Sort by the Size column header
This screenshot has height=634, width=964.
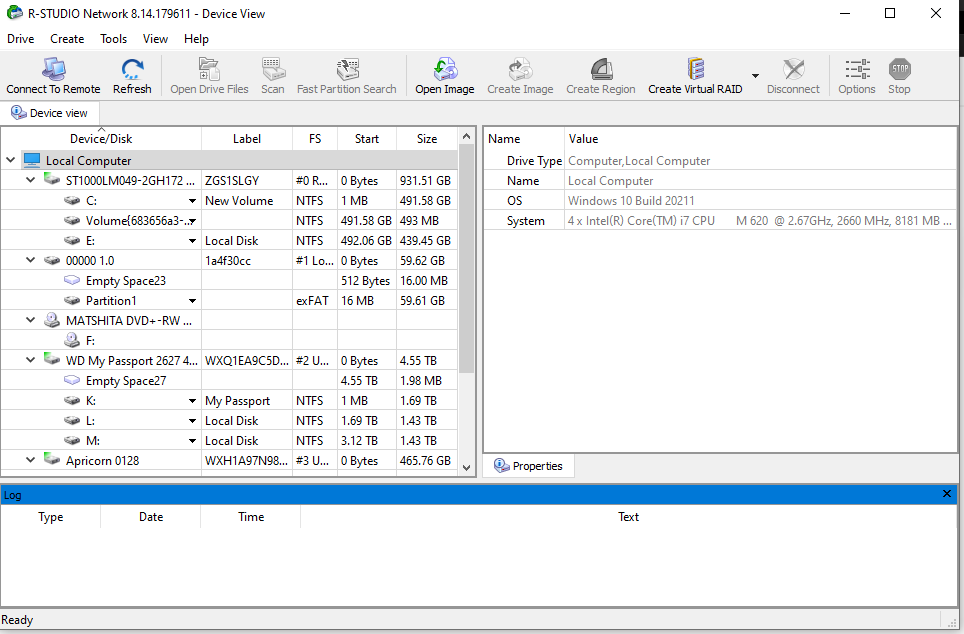click(427, 139)
